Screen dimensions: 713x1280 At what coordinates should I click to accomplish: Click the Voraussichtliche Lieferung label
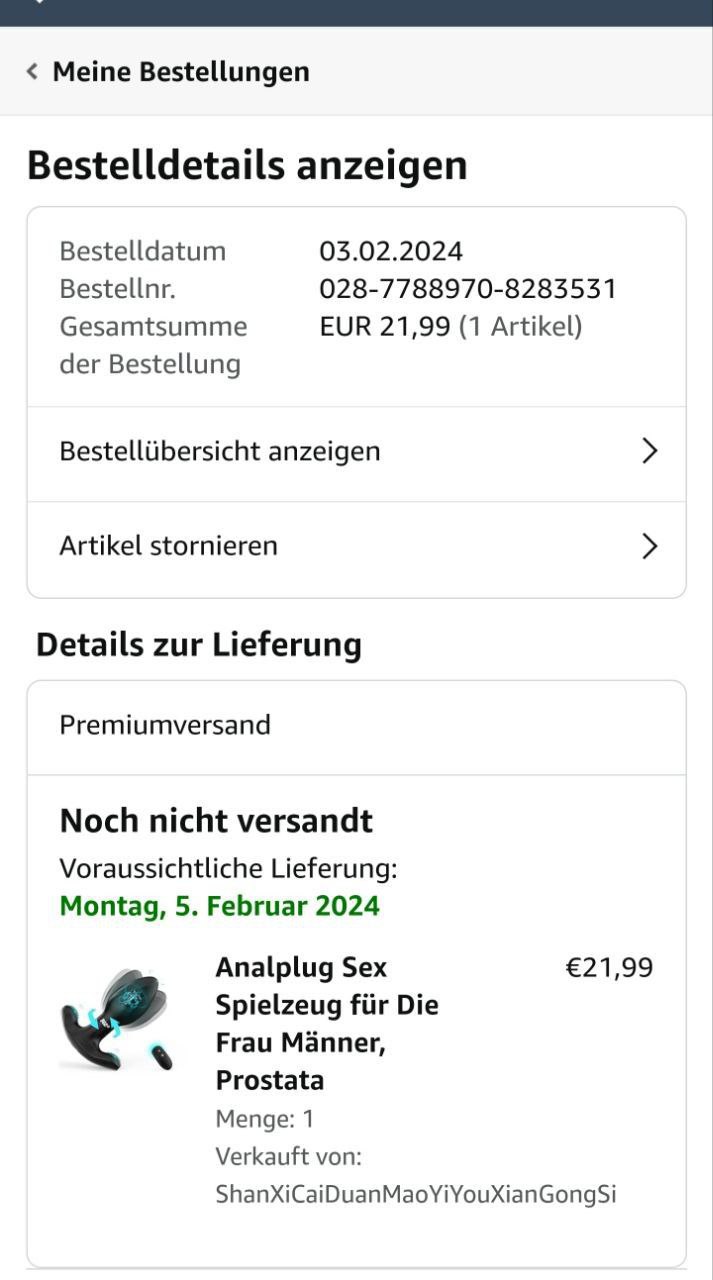pos(228,868)
